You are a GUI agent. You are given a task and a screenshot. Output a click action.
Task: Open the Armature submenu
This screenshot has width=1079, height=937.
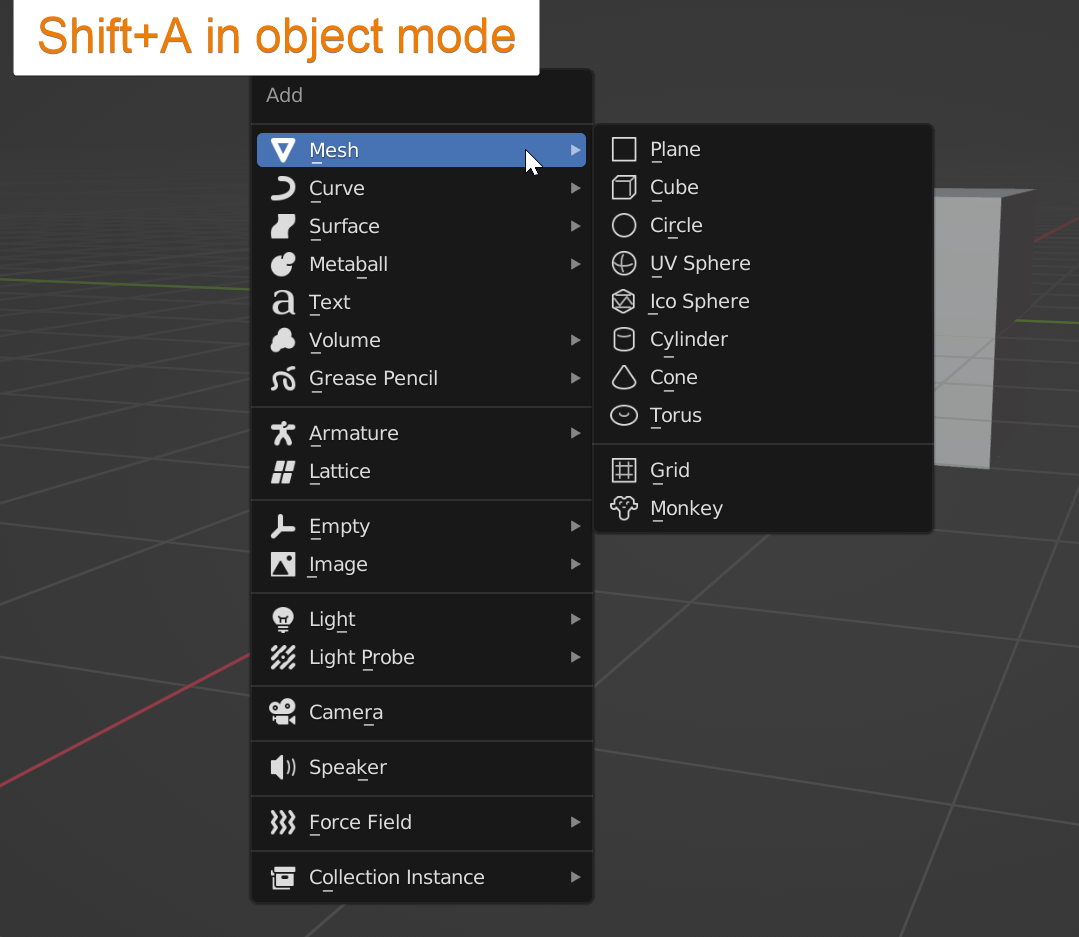click(x=353, y=433)
